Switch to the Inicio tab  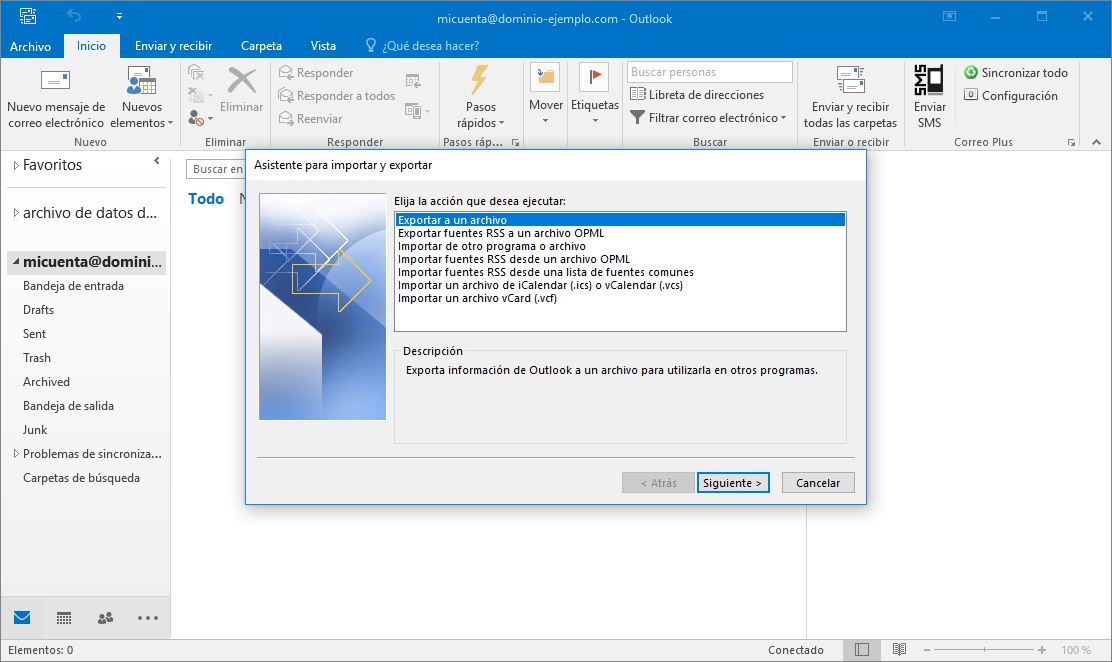pos(91,45)
